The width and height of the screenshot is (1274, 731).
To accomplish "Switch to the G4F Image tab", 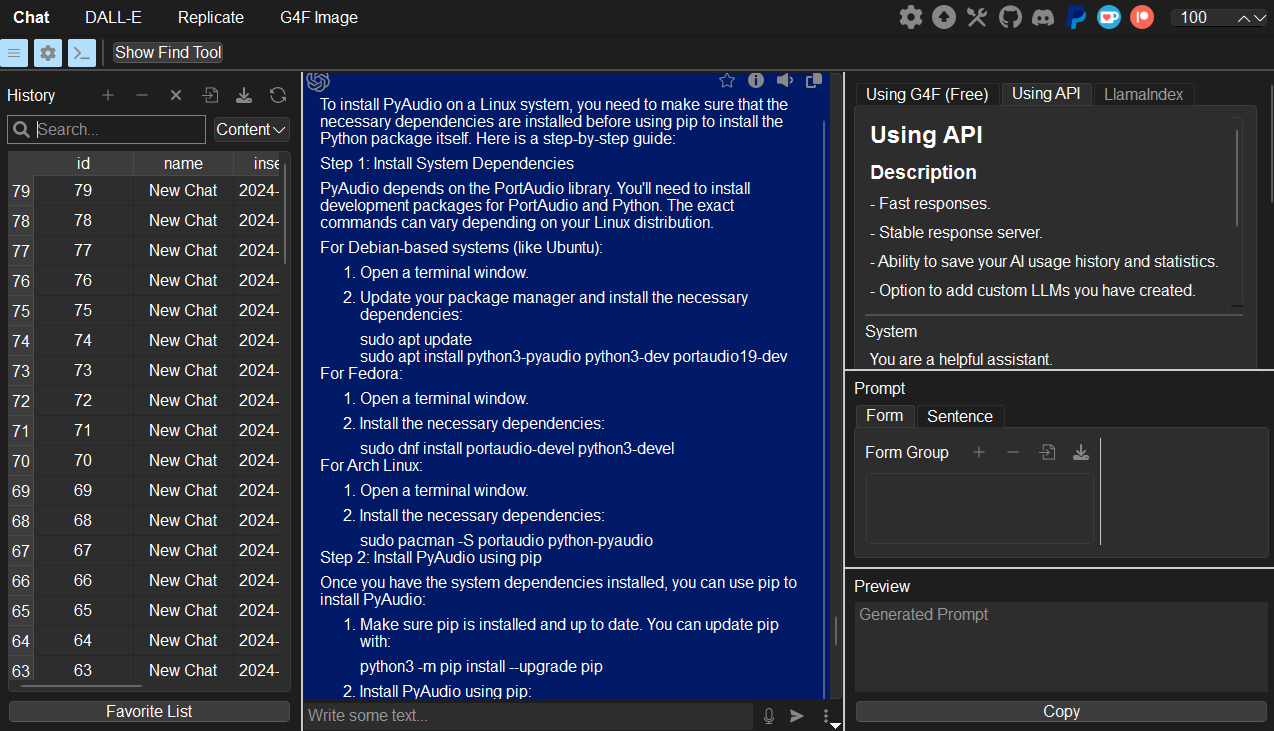I will click(x=319, y=17).
